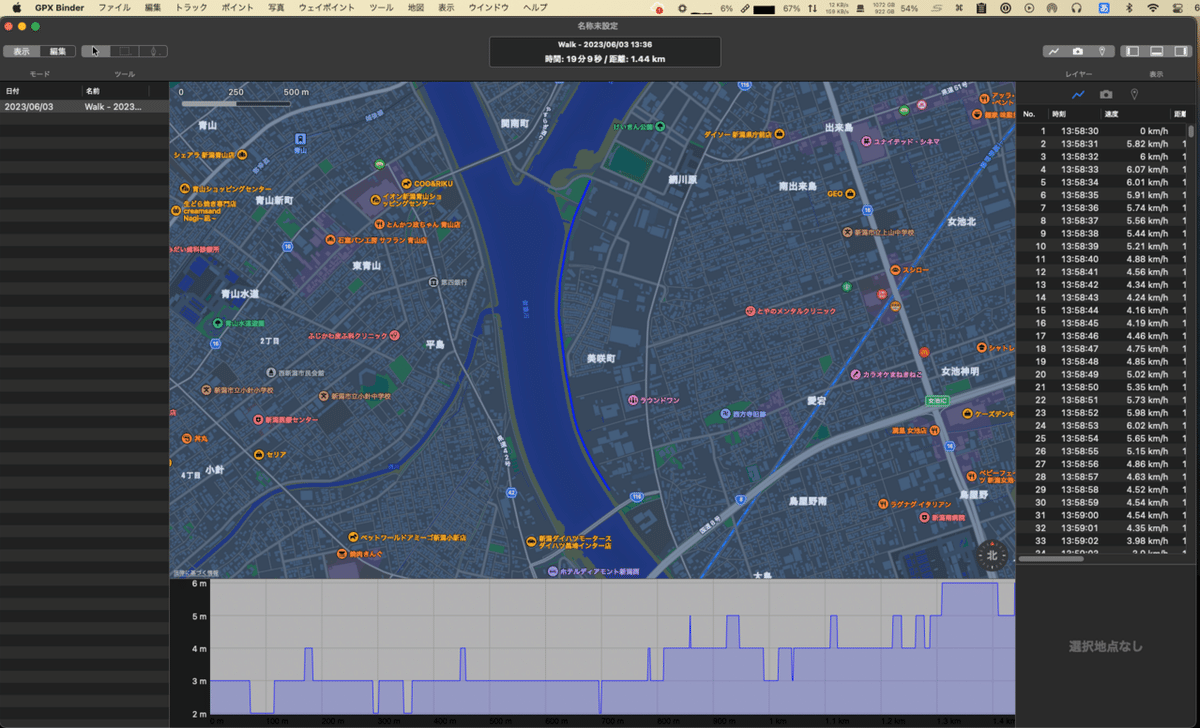Click the north compass on the map
This screenshot has height=728, width=1200.
coord(991,555)
